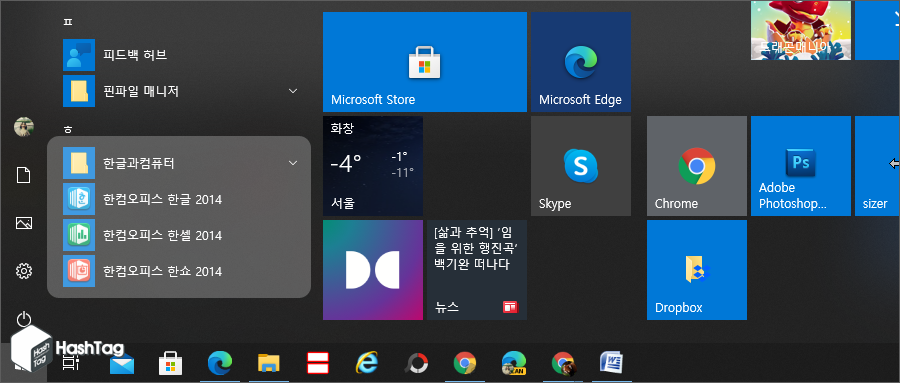Open Microsoft Store from the taskbar
This screenshot has height=383, width=900.
pyautogui.click(x=170, y=364)
